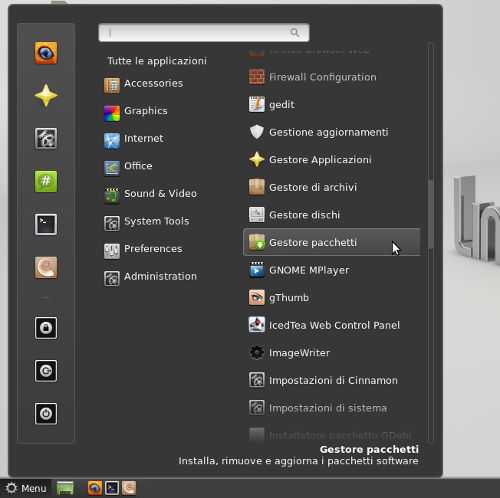Screen dimensions: 500x498
Task: Click Gestore Applicazioni star icon
Action: pyautogui.click(x=257, y=160)
